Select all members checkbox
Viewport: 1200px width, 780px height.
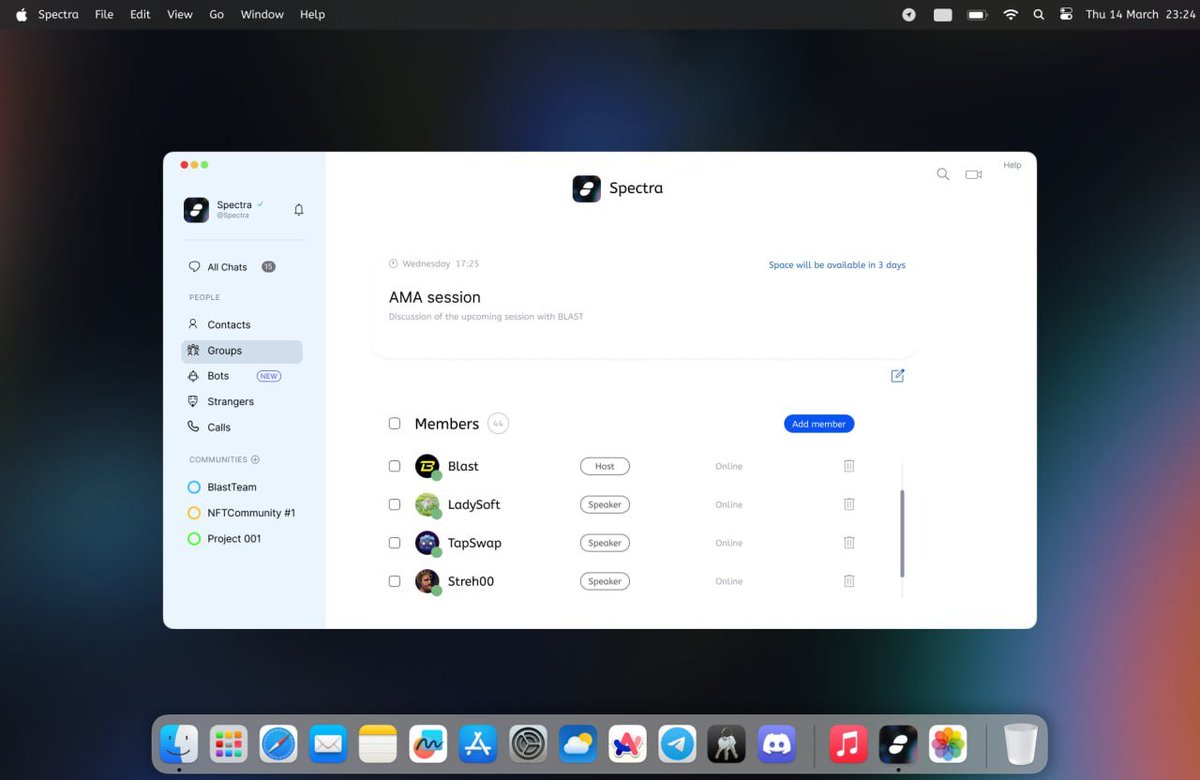pos(394,424)
